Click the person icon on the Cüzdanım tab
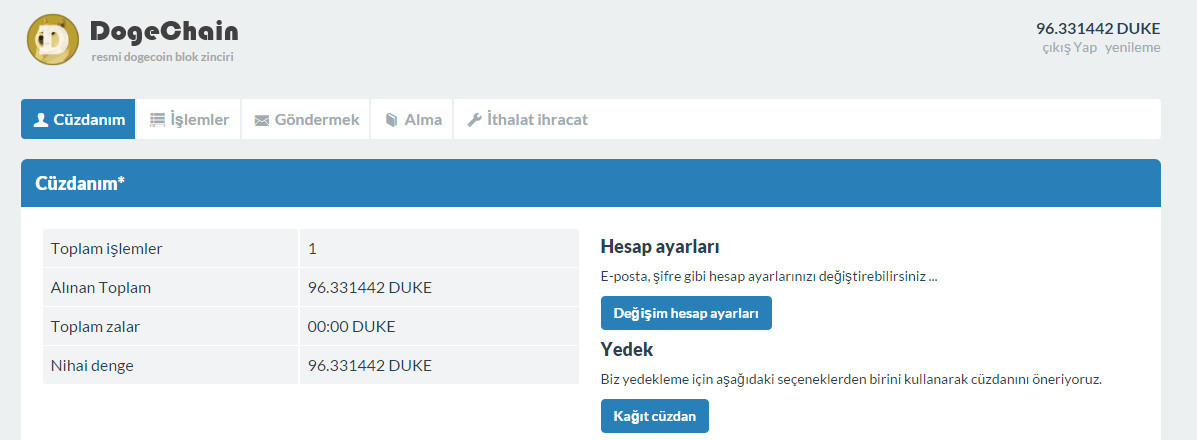1197x440 pixels. pyautogui.click(x=41, y=120)
